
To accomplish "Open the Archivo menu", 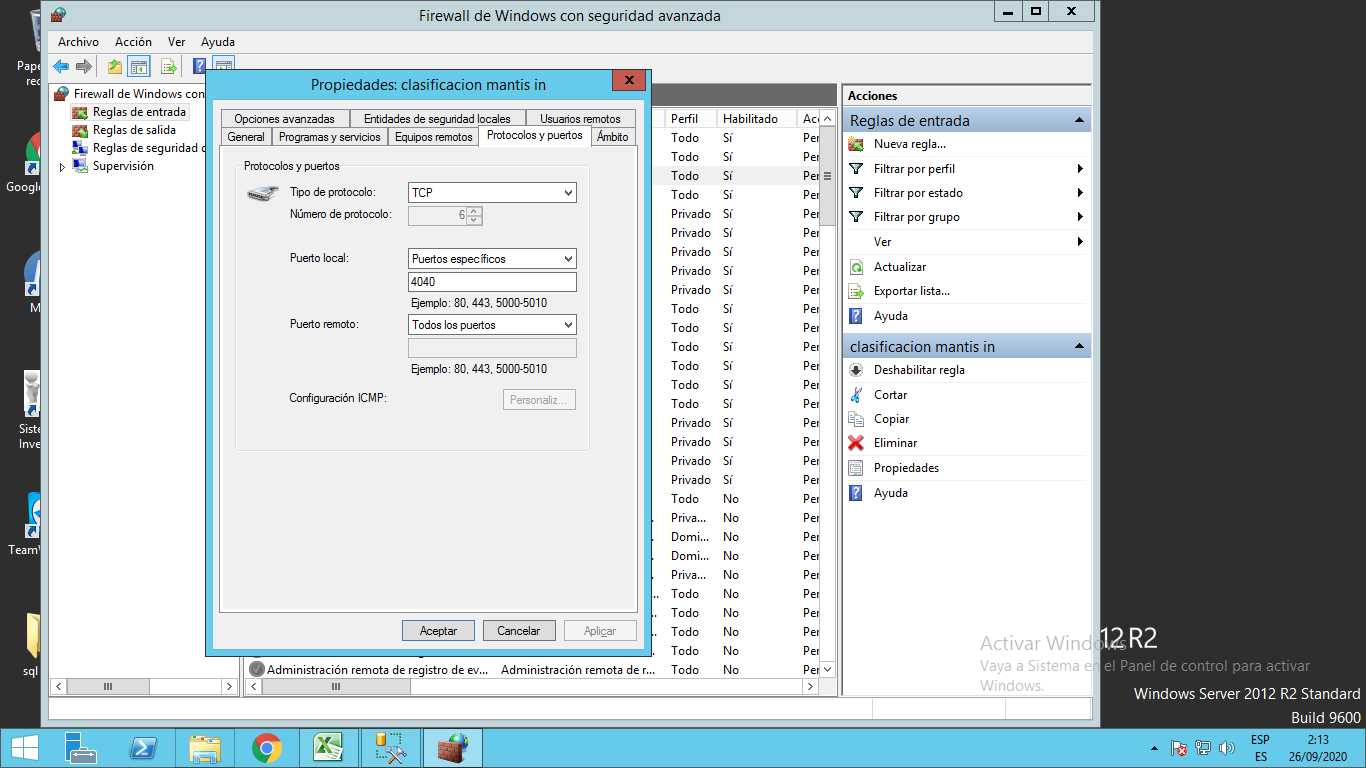I will [78, 42].
